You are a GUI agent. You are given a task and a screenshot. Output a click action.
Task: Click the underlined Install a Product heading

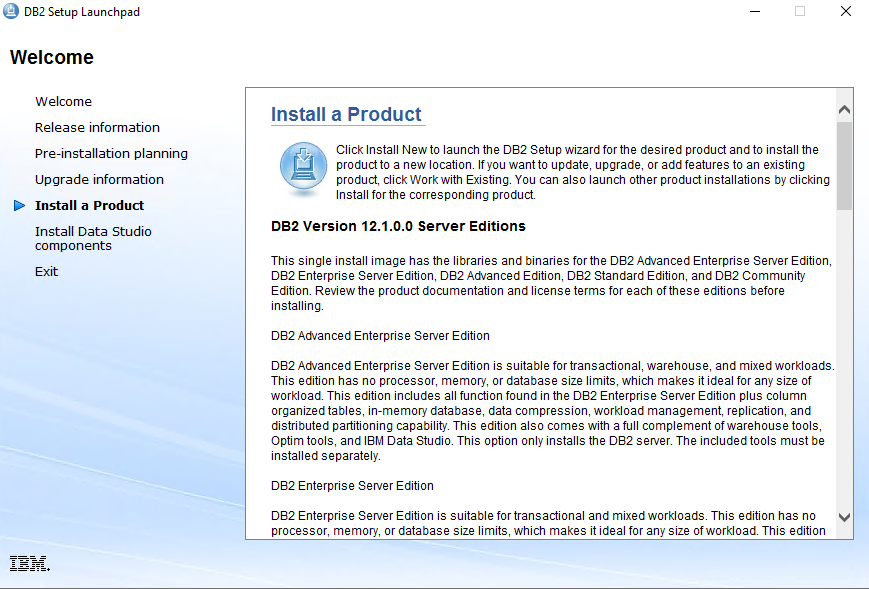click(347, 115)
